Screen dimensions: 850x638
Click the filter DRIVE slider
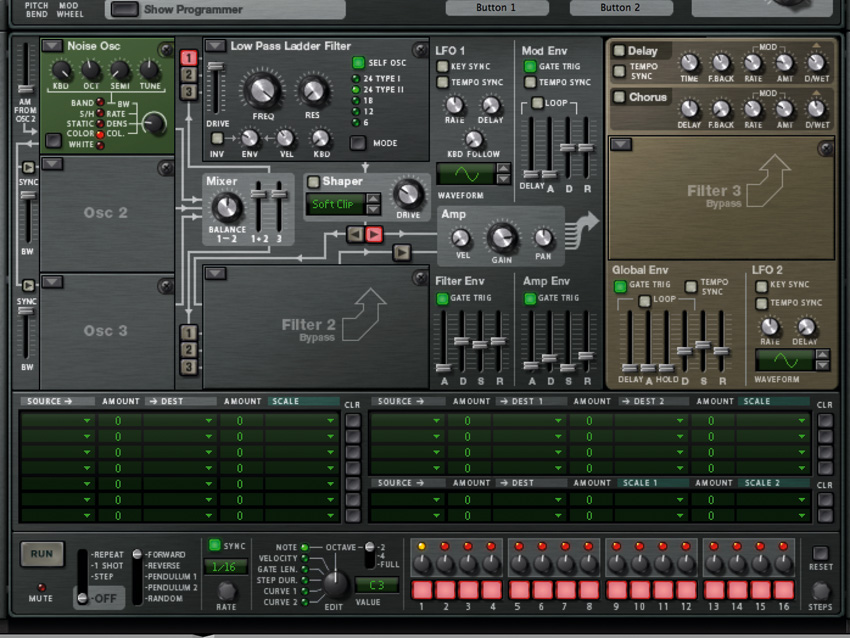click(216, 67)
